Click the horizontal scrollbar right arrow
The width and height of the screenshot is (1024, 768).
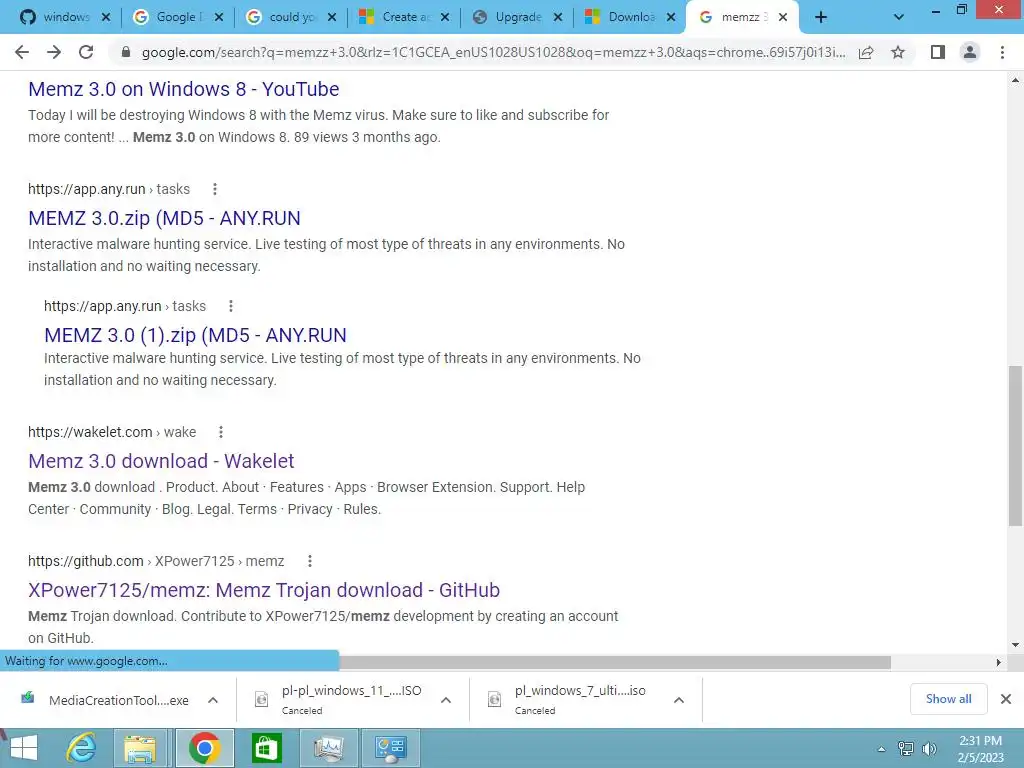(x=998, y=662)
